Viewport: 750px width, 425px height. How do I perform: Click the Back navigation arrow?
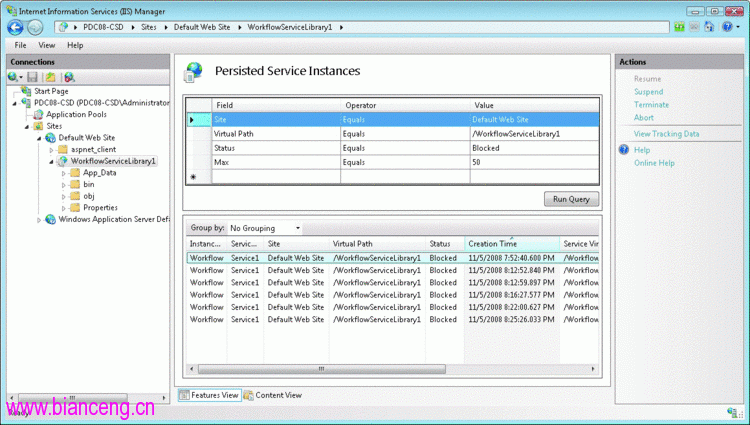[15, 27]
